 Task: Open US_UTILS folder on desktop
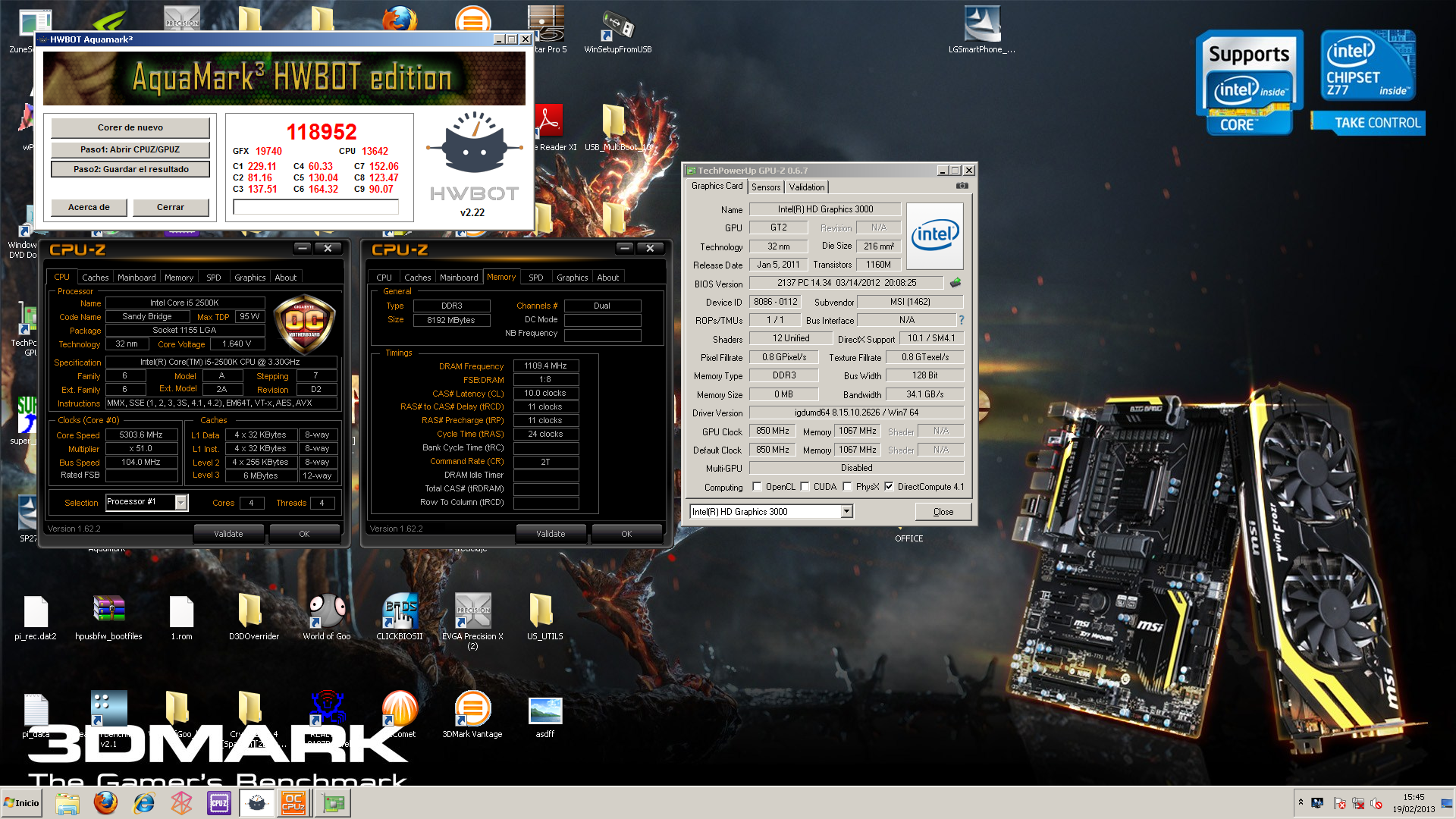pos(545,617)
